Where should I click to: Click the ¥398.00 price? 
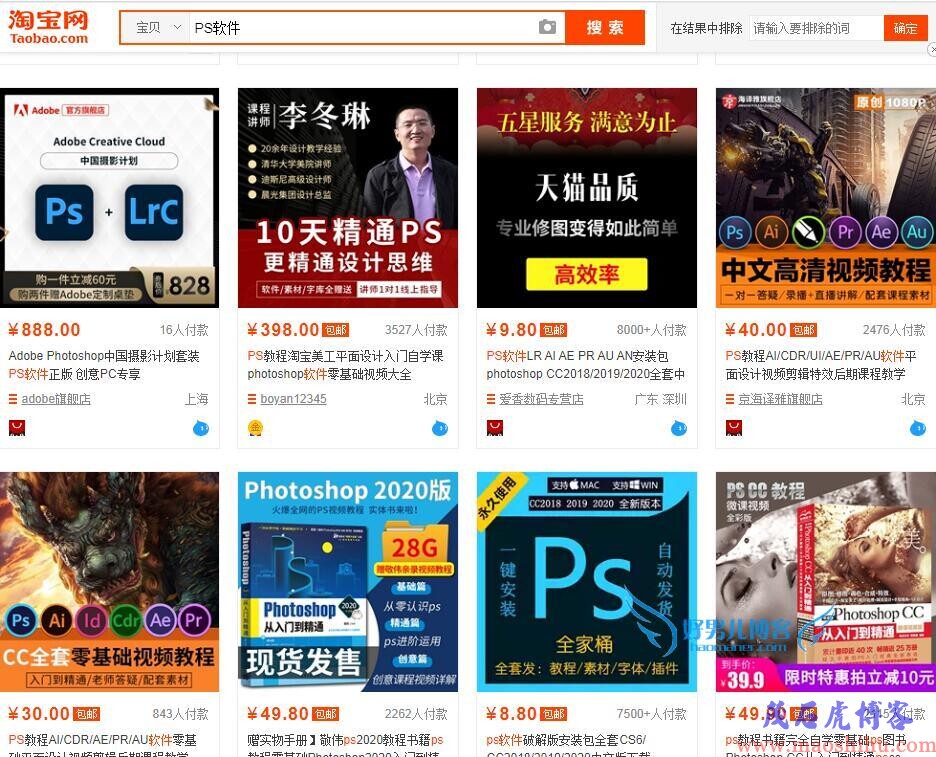pos(283,330)
